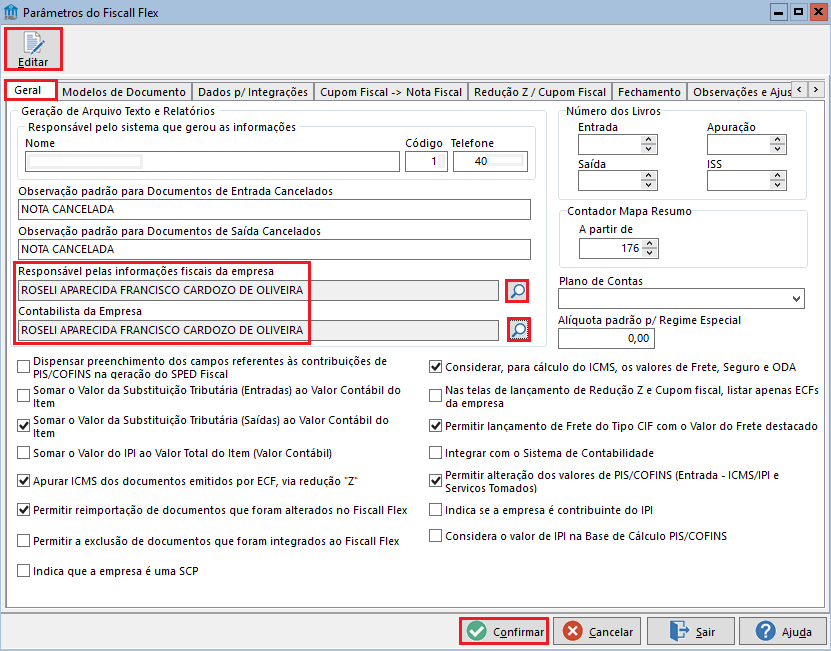Open the Redução Z / Cupom Fiscal tab

coord(540,92)
